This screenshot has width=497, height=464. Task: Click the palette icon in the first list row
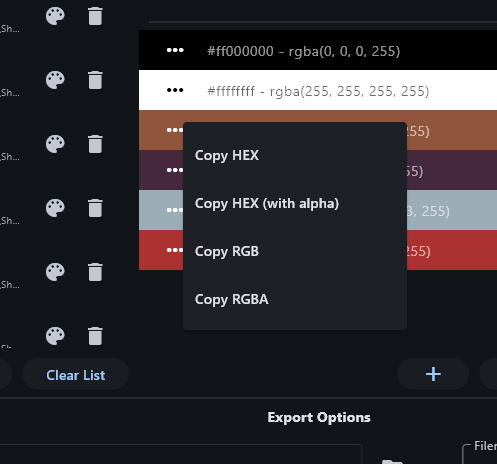point(55,16)
